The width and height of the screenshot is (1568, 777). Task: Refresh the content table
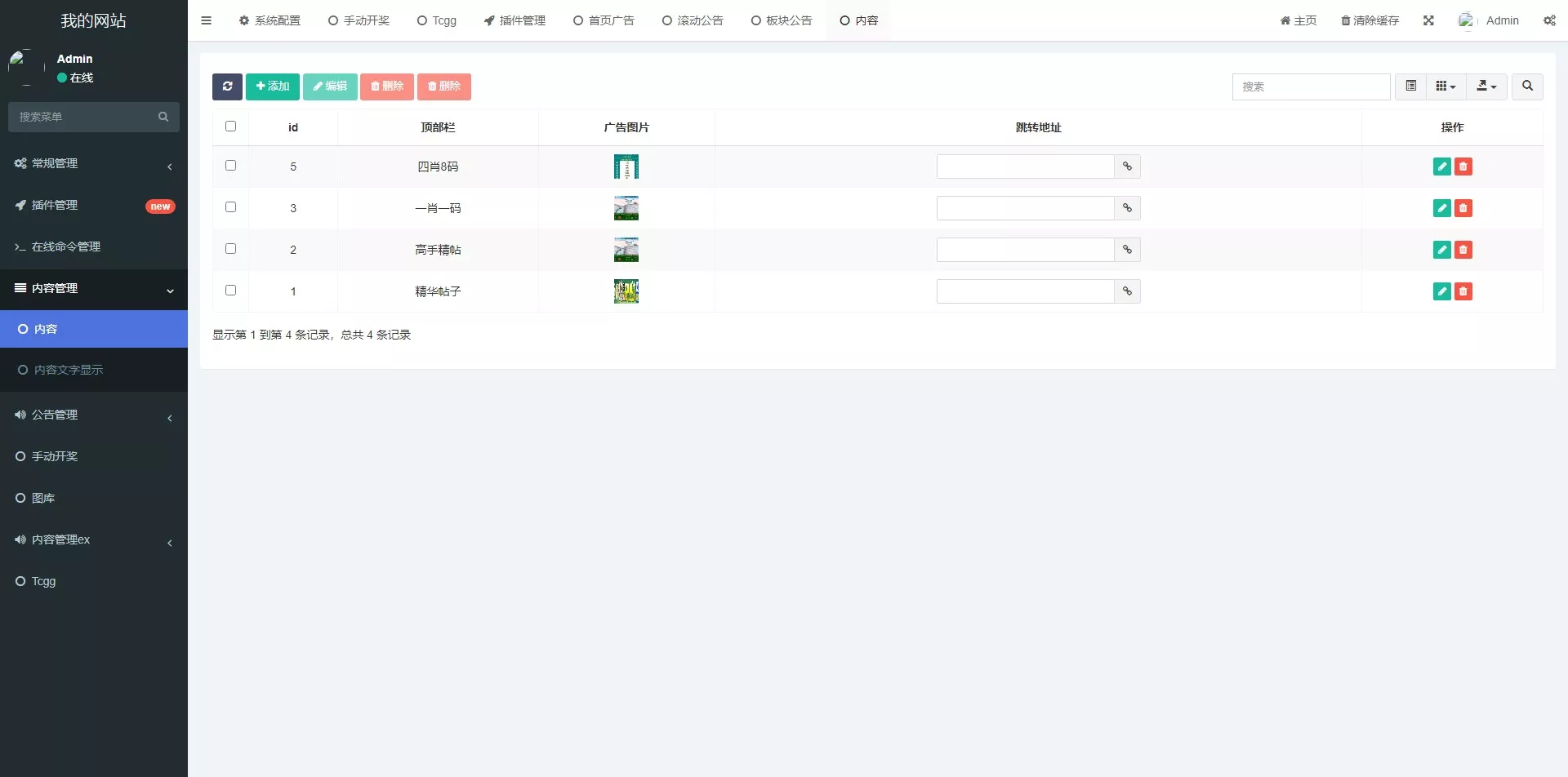click(x=227, y=87)
